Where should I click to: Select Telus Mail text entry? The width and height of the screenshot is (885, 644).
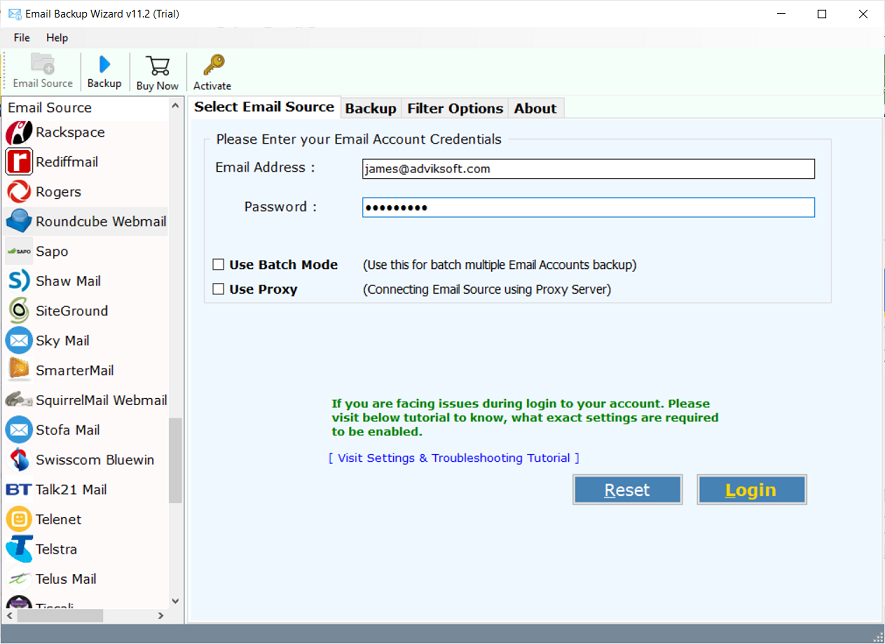coord(65,579)
